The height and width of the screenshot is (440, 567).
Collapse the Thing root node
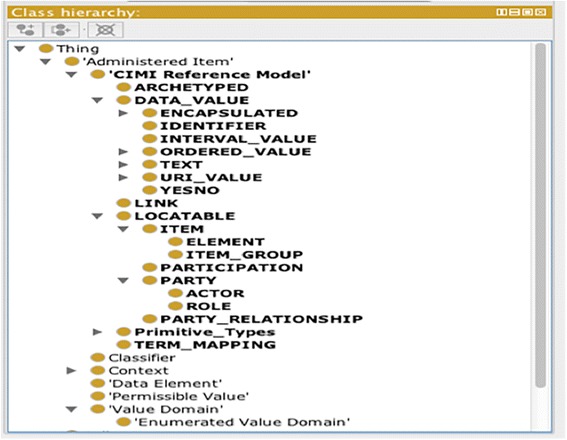[20, 48]
